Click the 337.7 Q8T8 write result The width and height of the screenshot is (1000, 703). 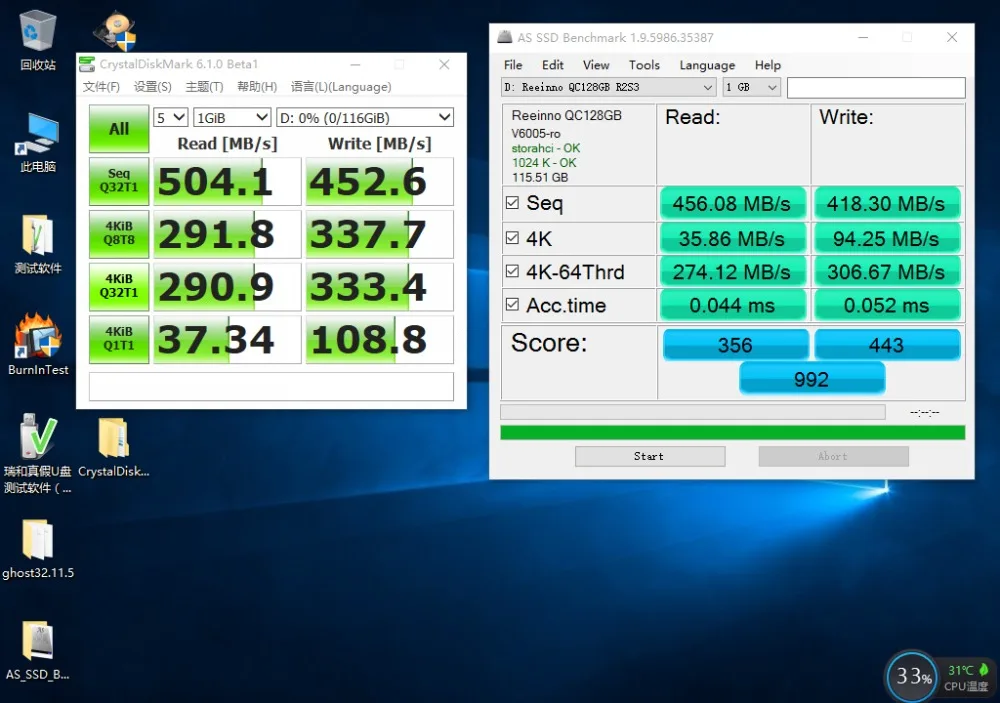pos(379,234)
